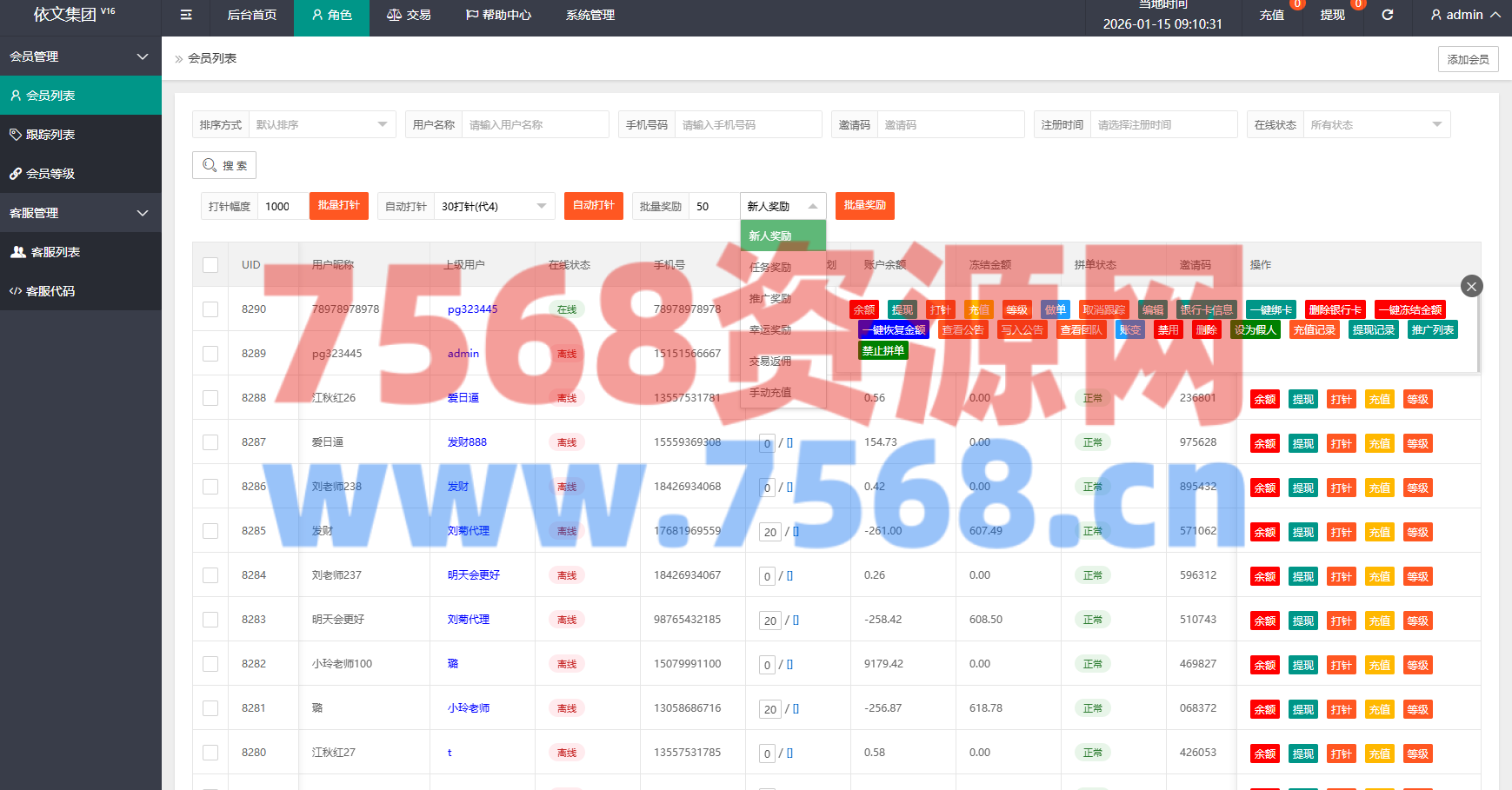Click the 用户名称 input field

click(x=534, y=125)
